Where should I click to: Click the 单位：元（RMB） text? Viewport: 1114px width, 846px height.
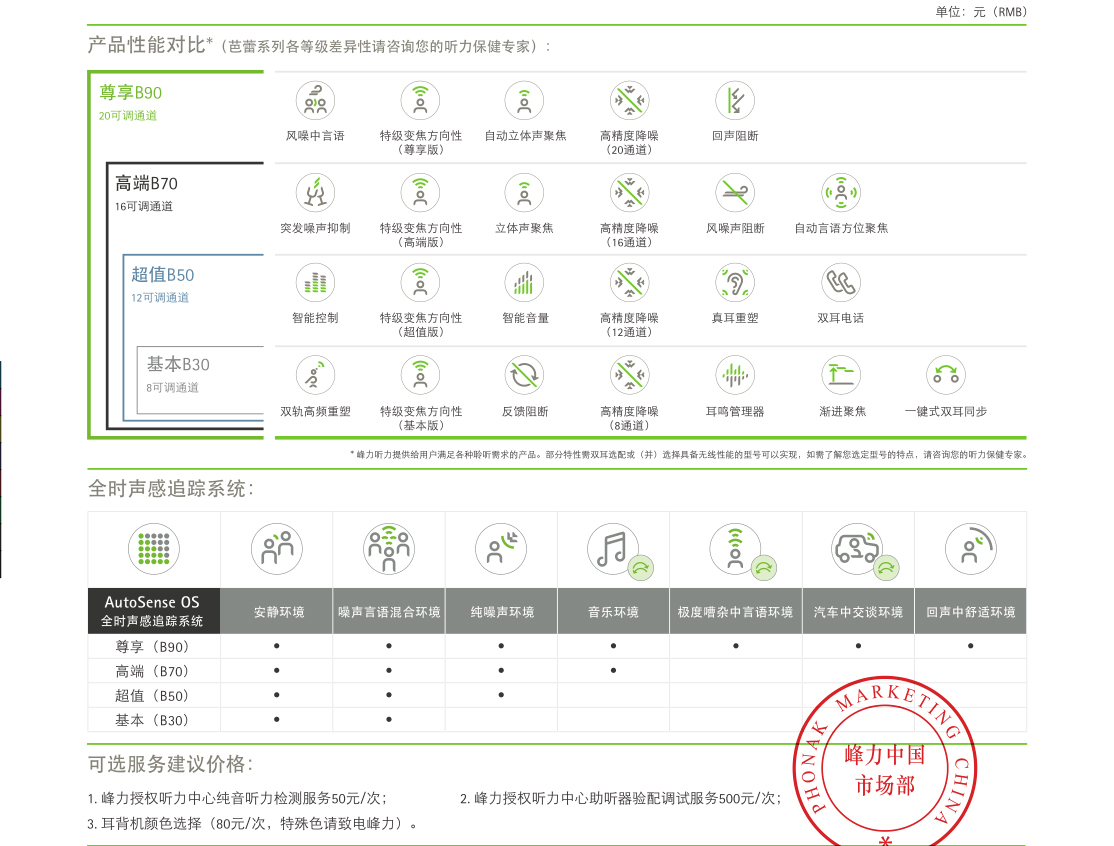pos(981,12)
